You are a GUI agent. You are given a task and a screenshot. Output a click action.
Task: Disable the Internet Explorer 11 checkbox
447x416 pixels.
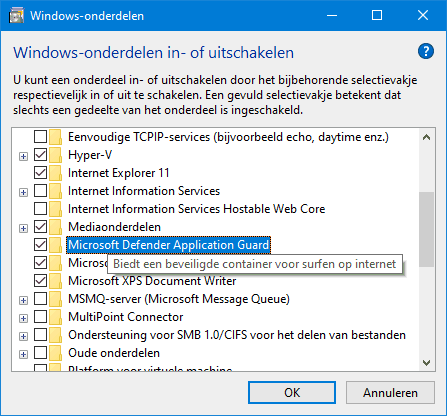point(40,173)
